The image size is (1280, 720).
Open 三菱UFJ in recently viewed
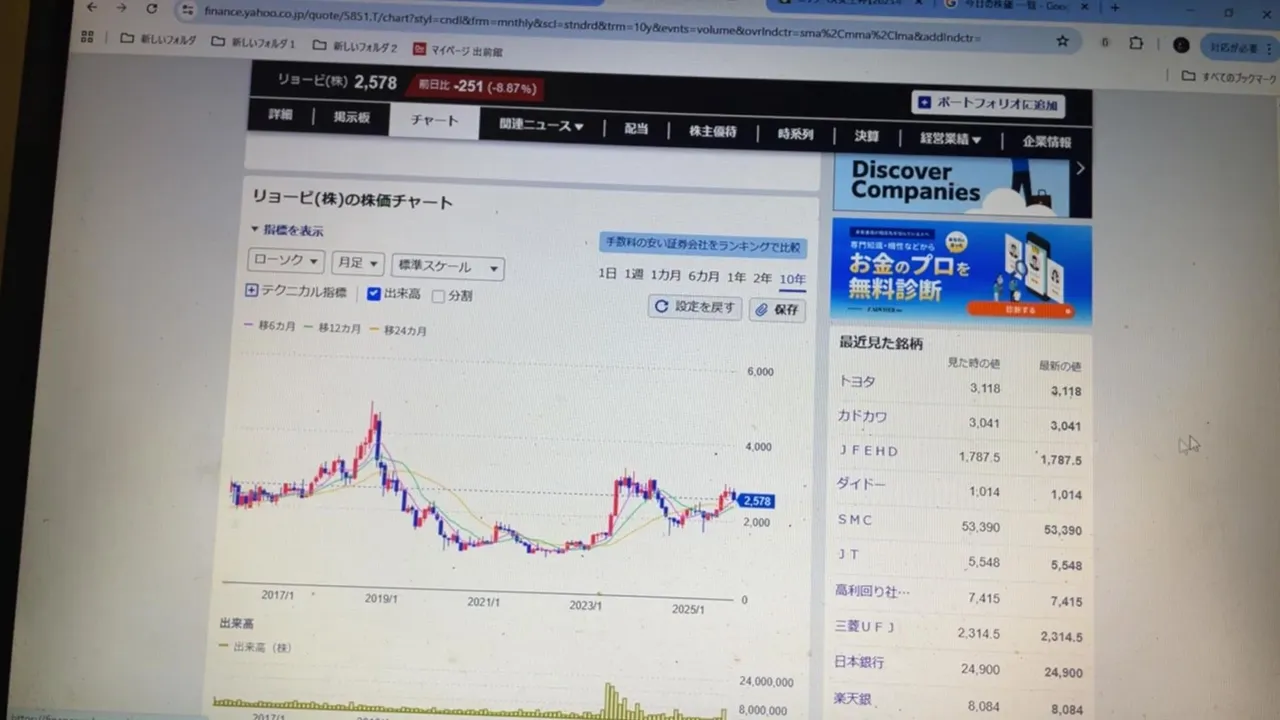tap(865, 626)
